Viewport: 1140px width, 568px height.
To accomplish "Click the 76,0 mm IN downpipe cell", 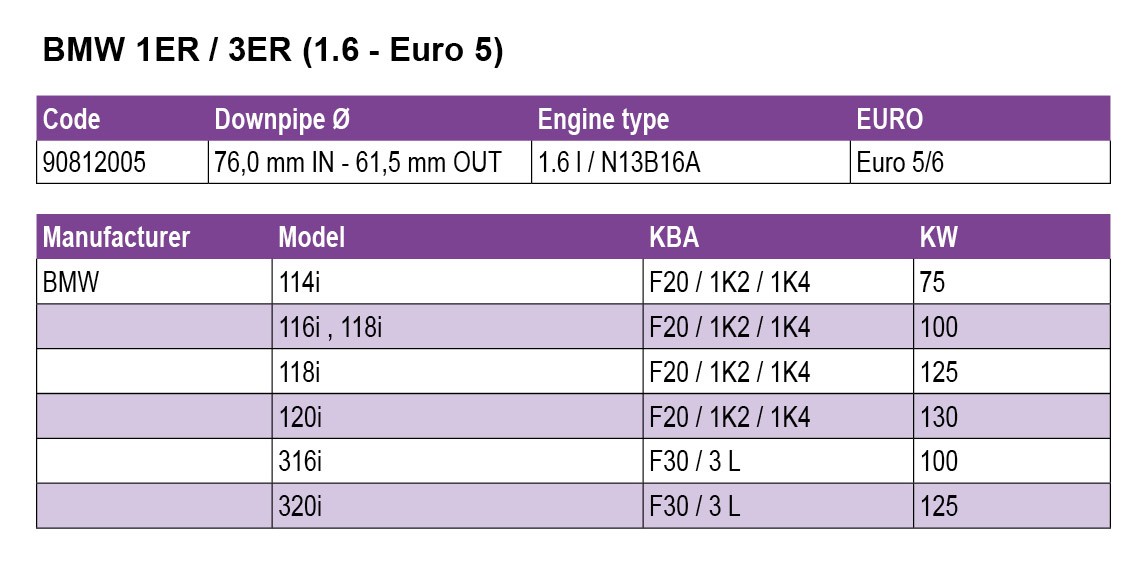I will coord(358,162).
